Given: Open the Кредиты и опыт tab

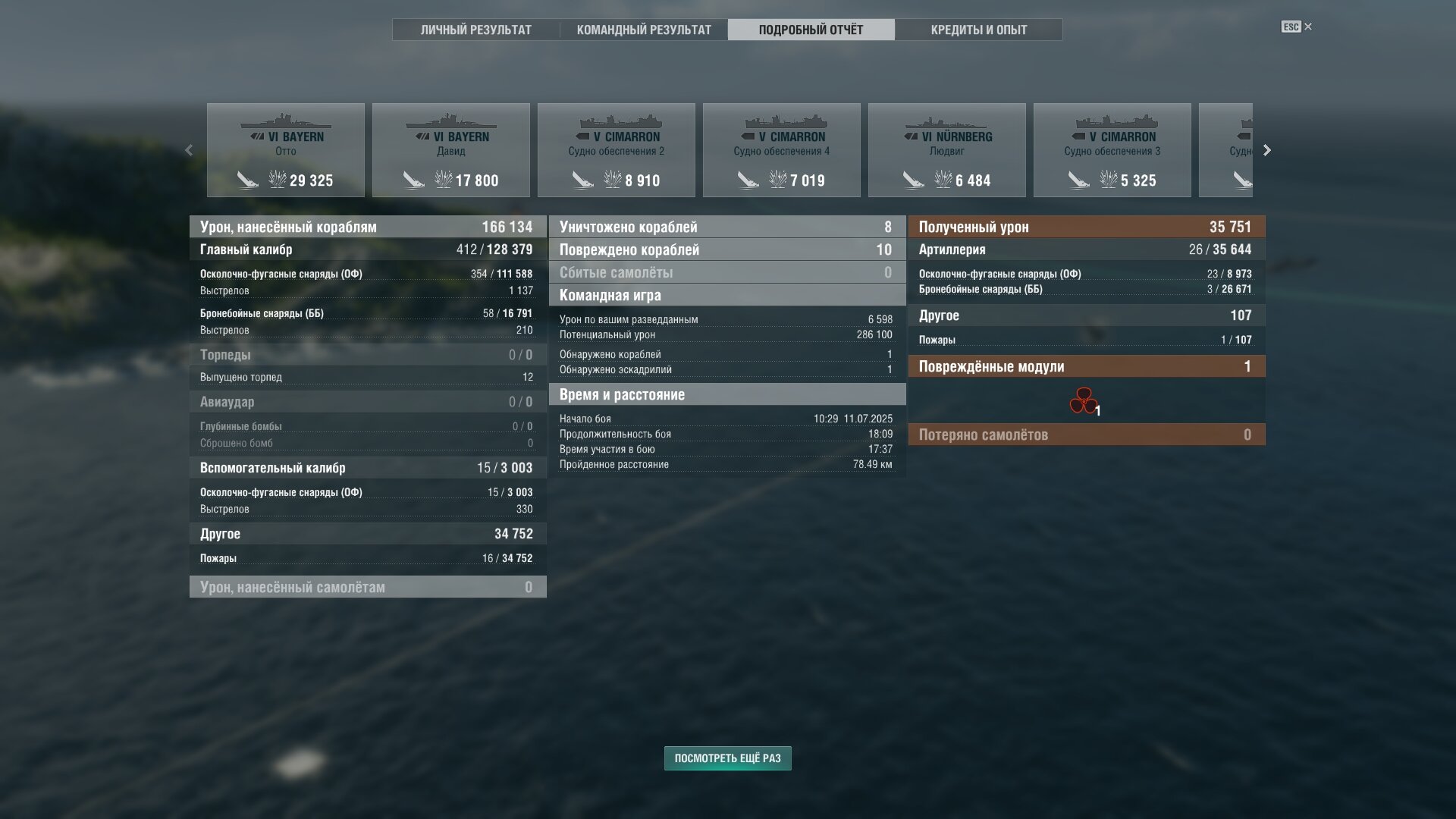Looking at the screenshot, I should point(979,30).
